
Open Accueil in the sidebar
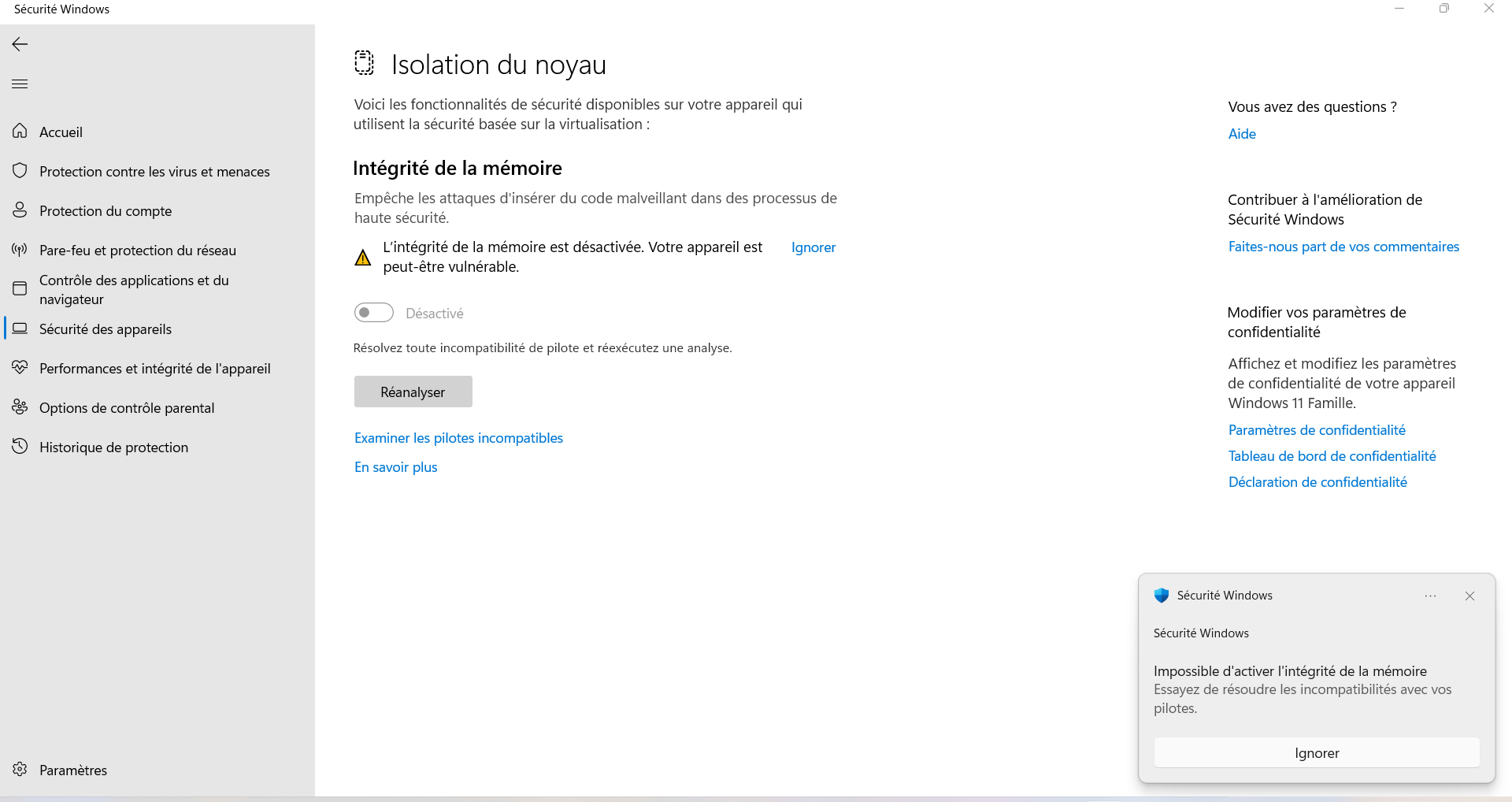(157, 132)
